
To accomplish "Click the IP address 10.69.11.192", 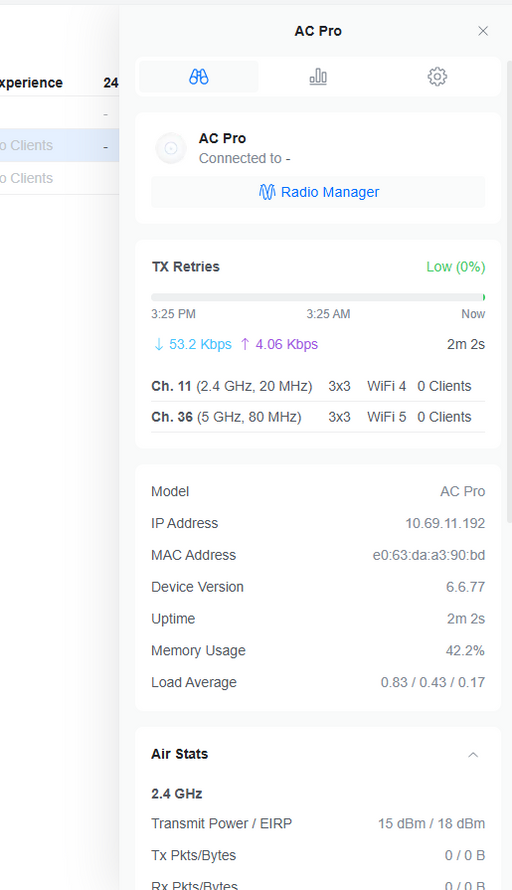I will click(445, 523).
